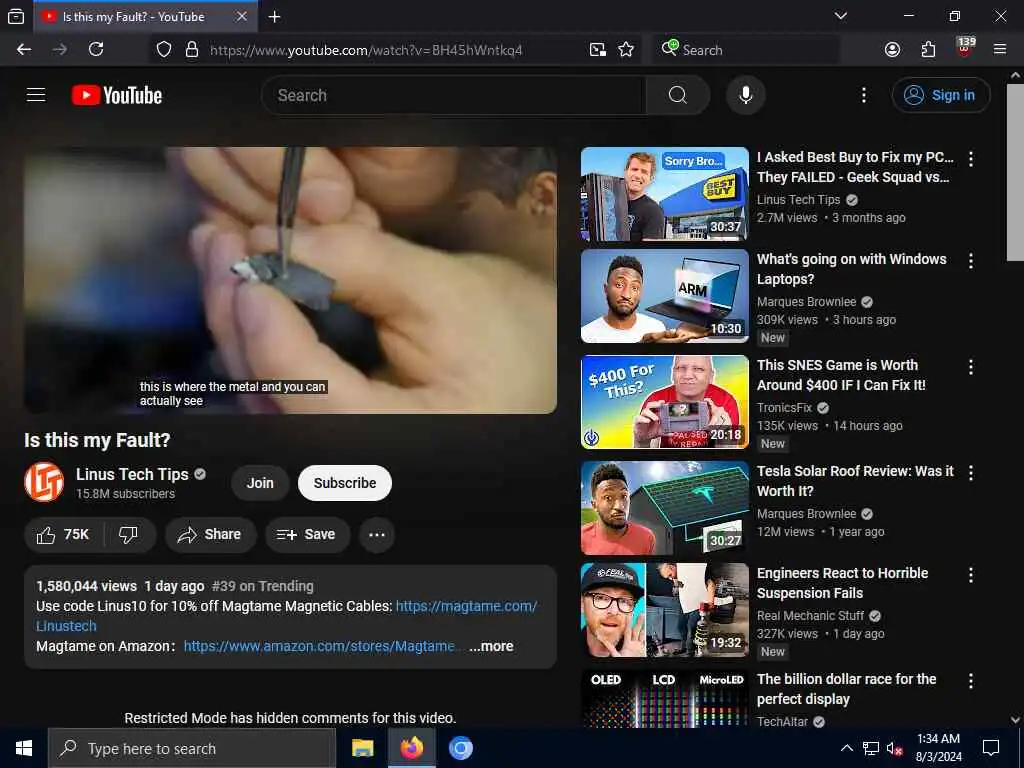Open Linus Tech Tips channel avatar
The image size is (1024, 768).
pyautogui.click(x=44, y=483)
